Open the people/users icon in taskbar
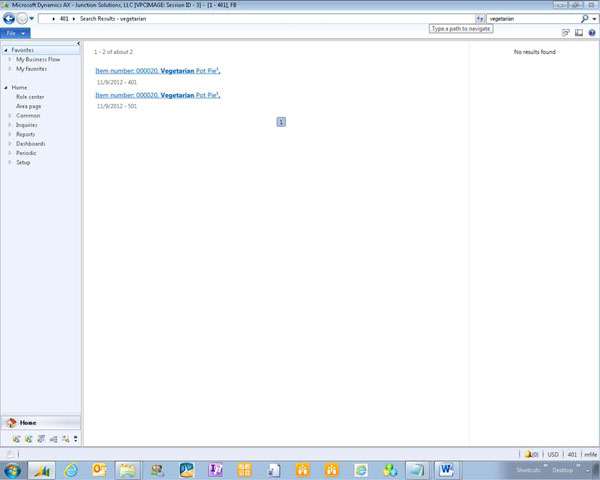 point(157,470)
